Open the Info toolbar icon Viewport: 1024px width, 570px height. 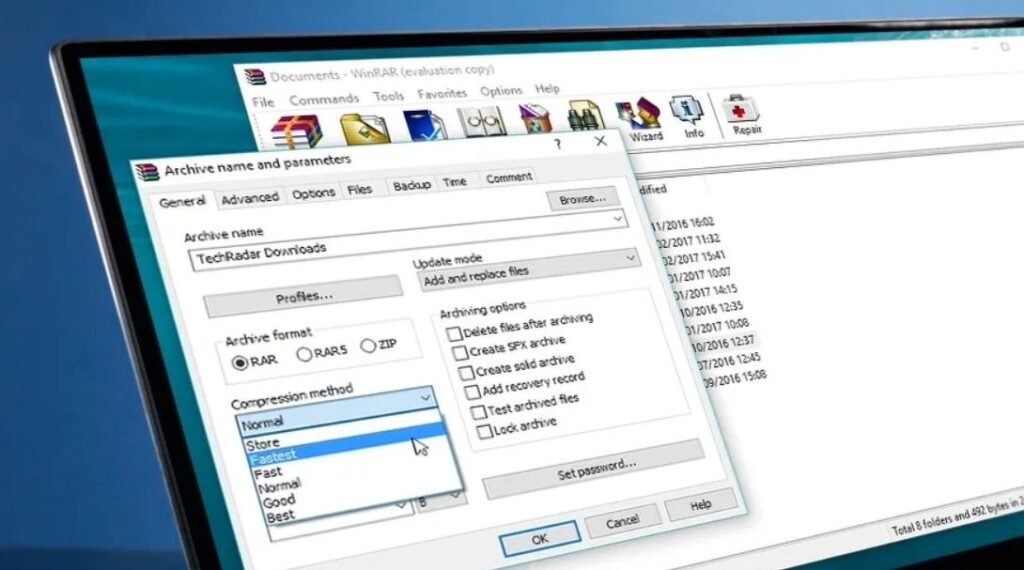(688, 116)
